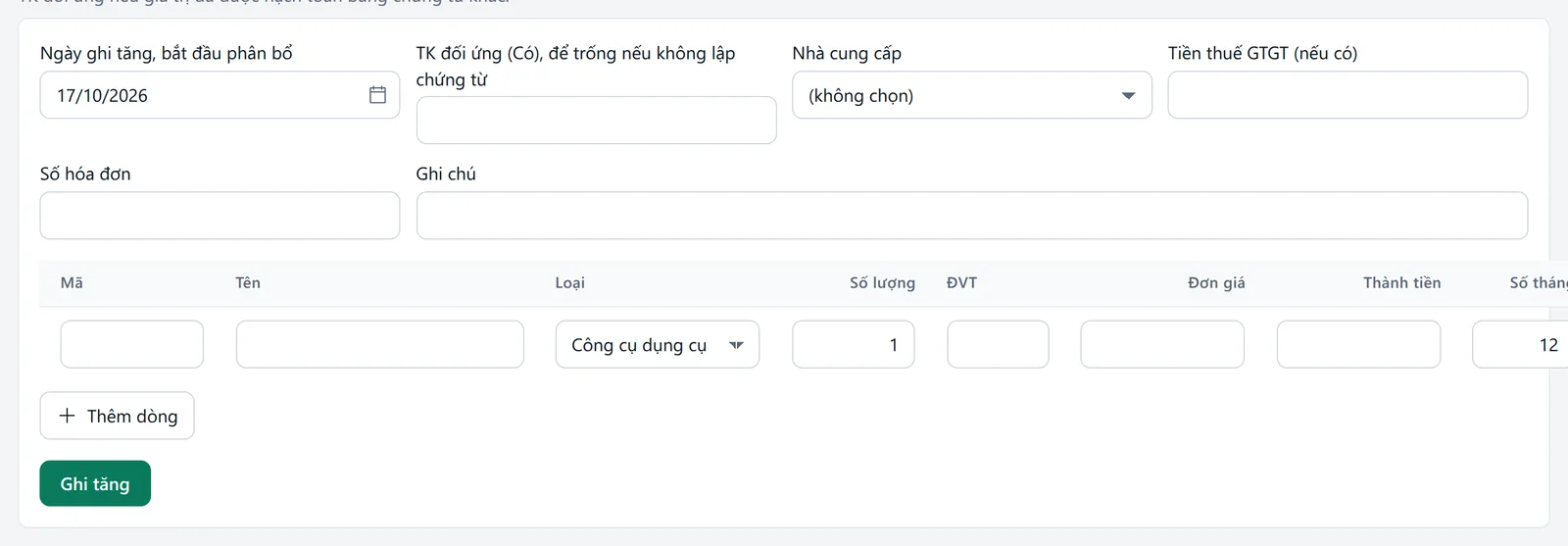Click the Tên cell input
Image resolution: width=1568 pixels, height=546 pixels.
[x=380, y=344]
